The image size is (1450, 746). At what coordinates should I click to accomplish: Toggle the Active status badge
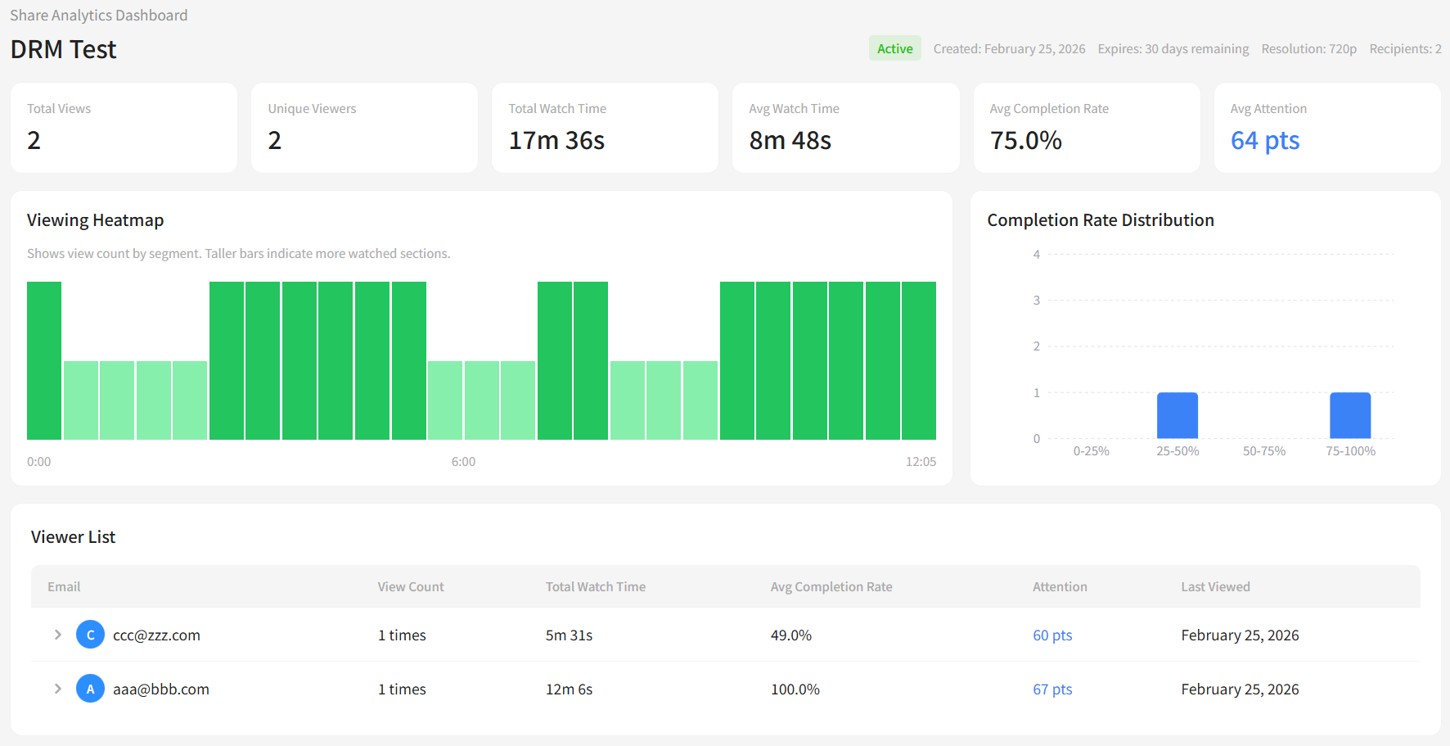(894, 47)
